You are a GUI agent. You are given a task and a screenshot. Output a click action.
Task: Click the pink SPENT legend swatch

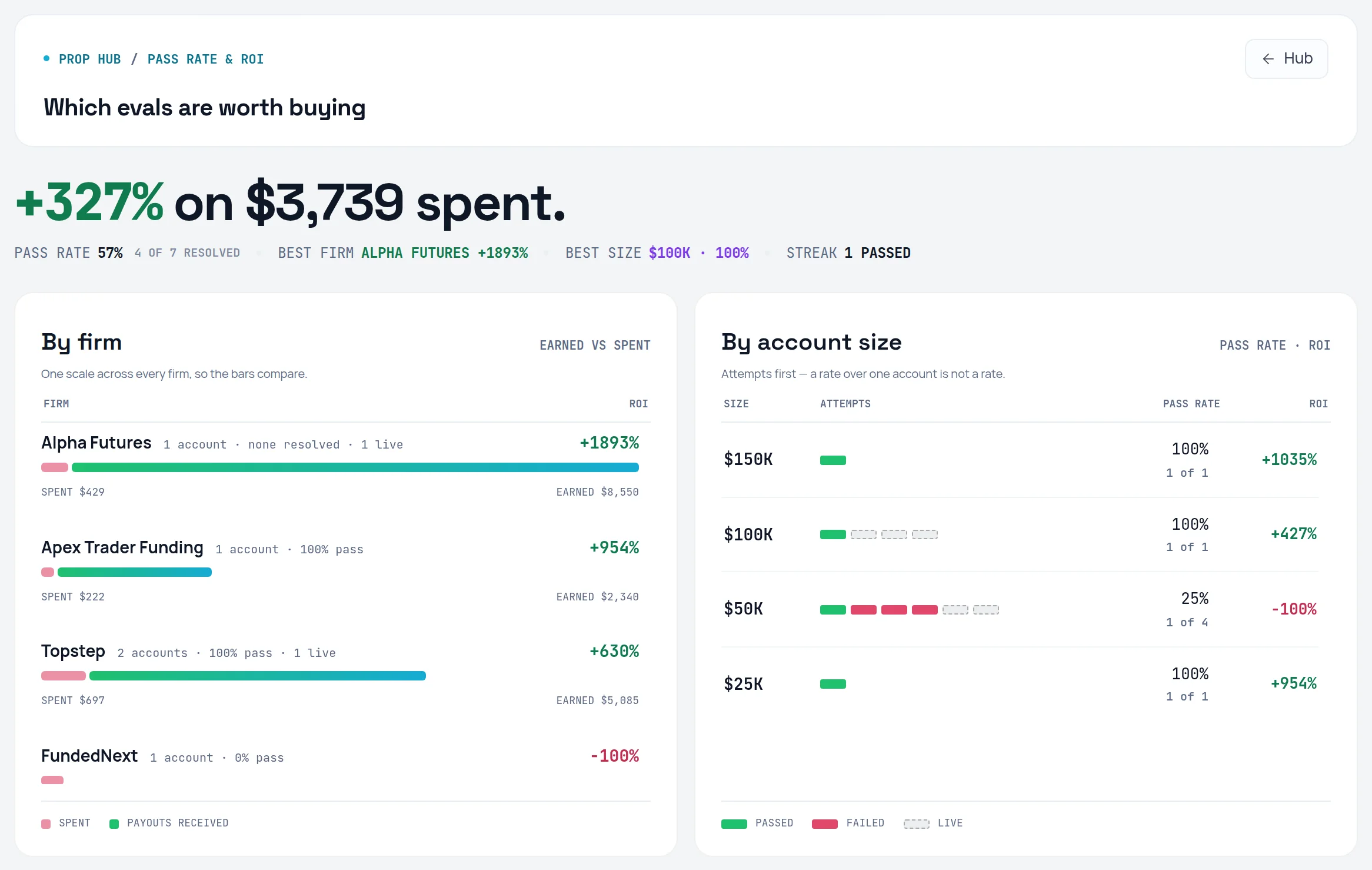46,823
